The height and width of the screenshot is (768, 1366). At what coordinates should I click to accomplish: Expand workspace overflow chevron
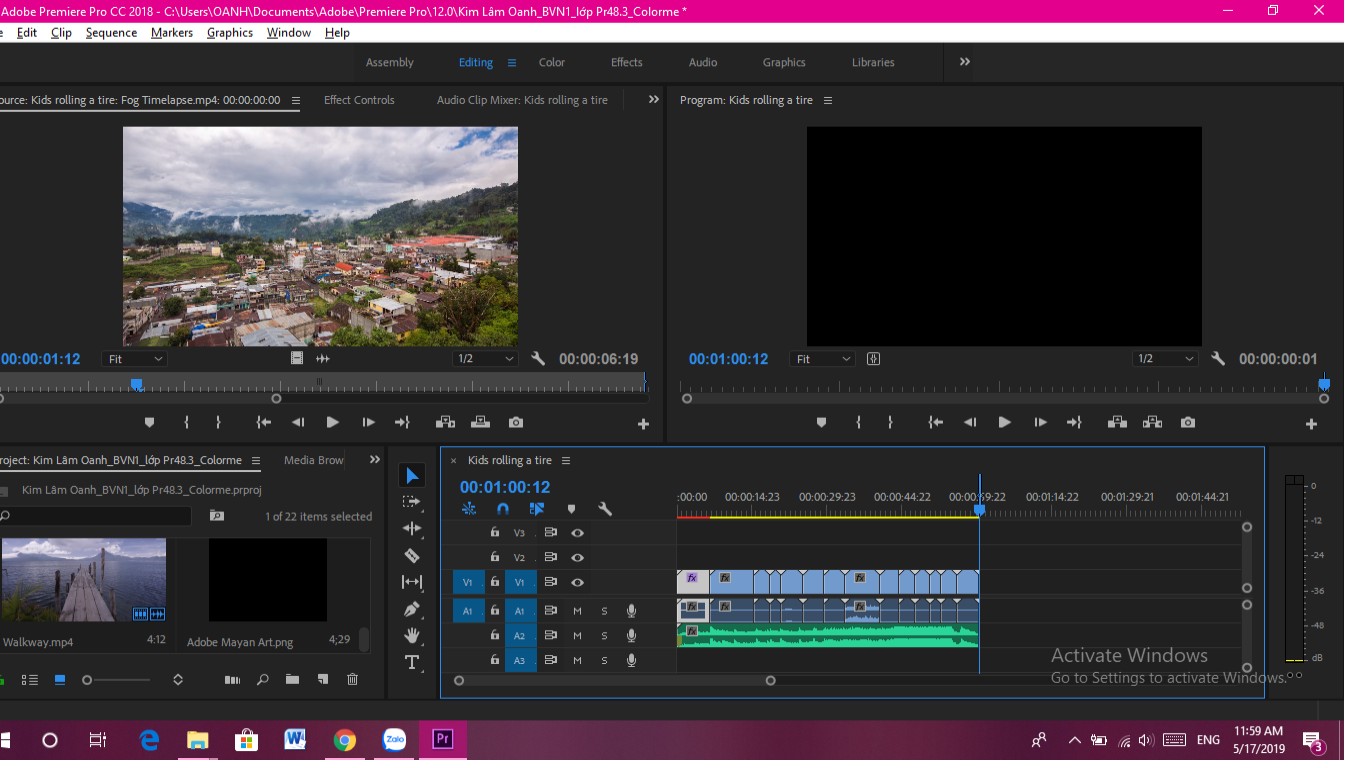coord(965,62)
